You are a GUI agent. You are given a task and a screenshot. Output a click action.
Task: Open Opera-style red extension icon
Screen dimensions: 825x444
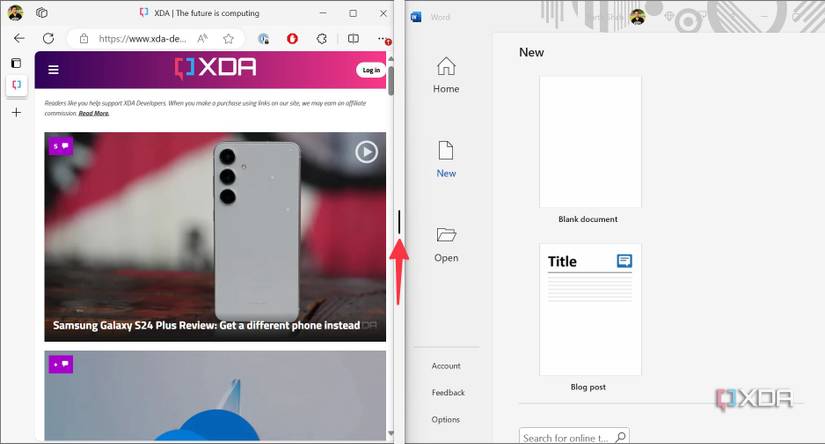click(x=293, y=38)
